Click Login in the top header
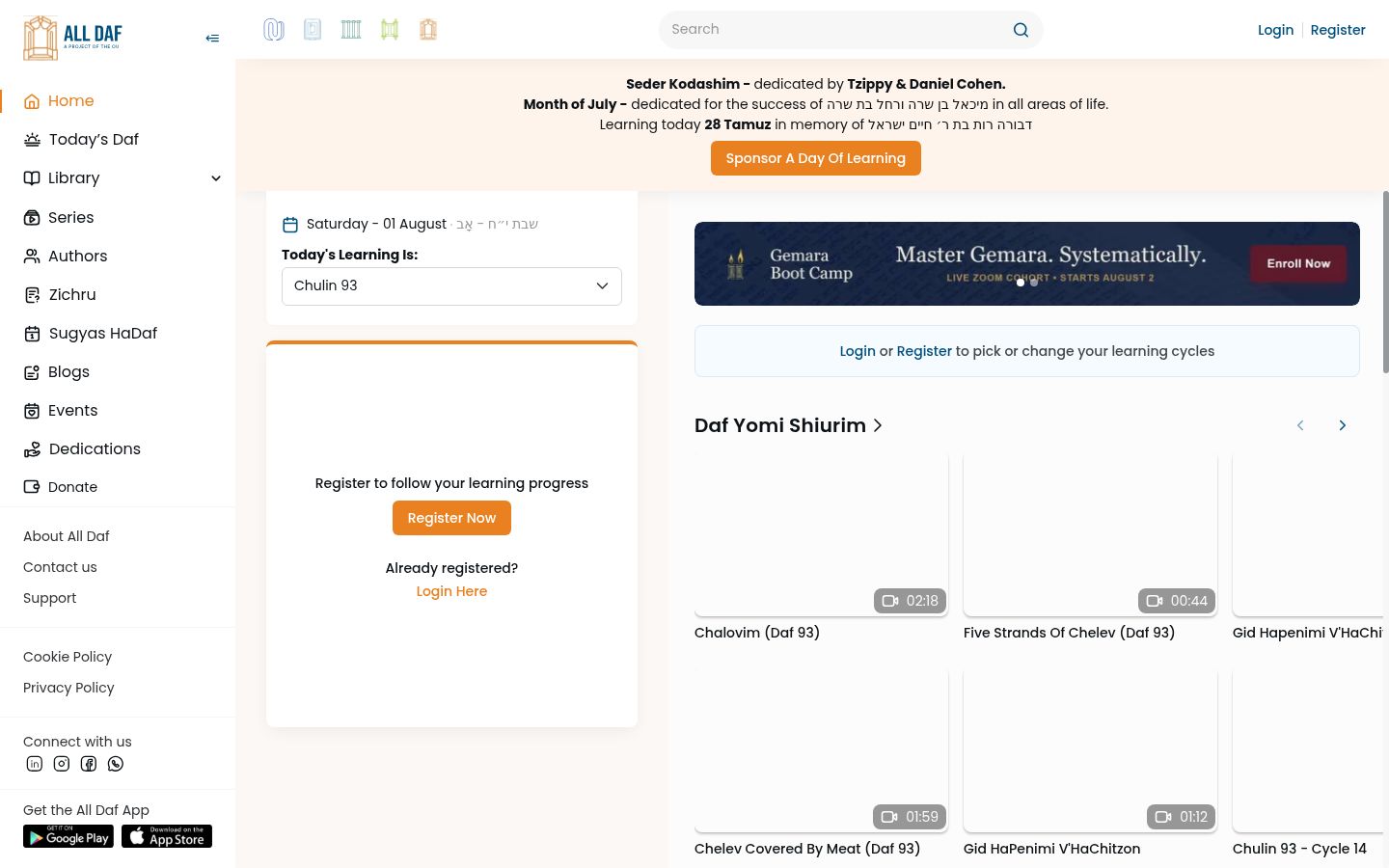 pos(1275,30)
